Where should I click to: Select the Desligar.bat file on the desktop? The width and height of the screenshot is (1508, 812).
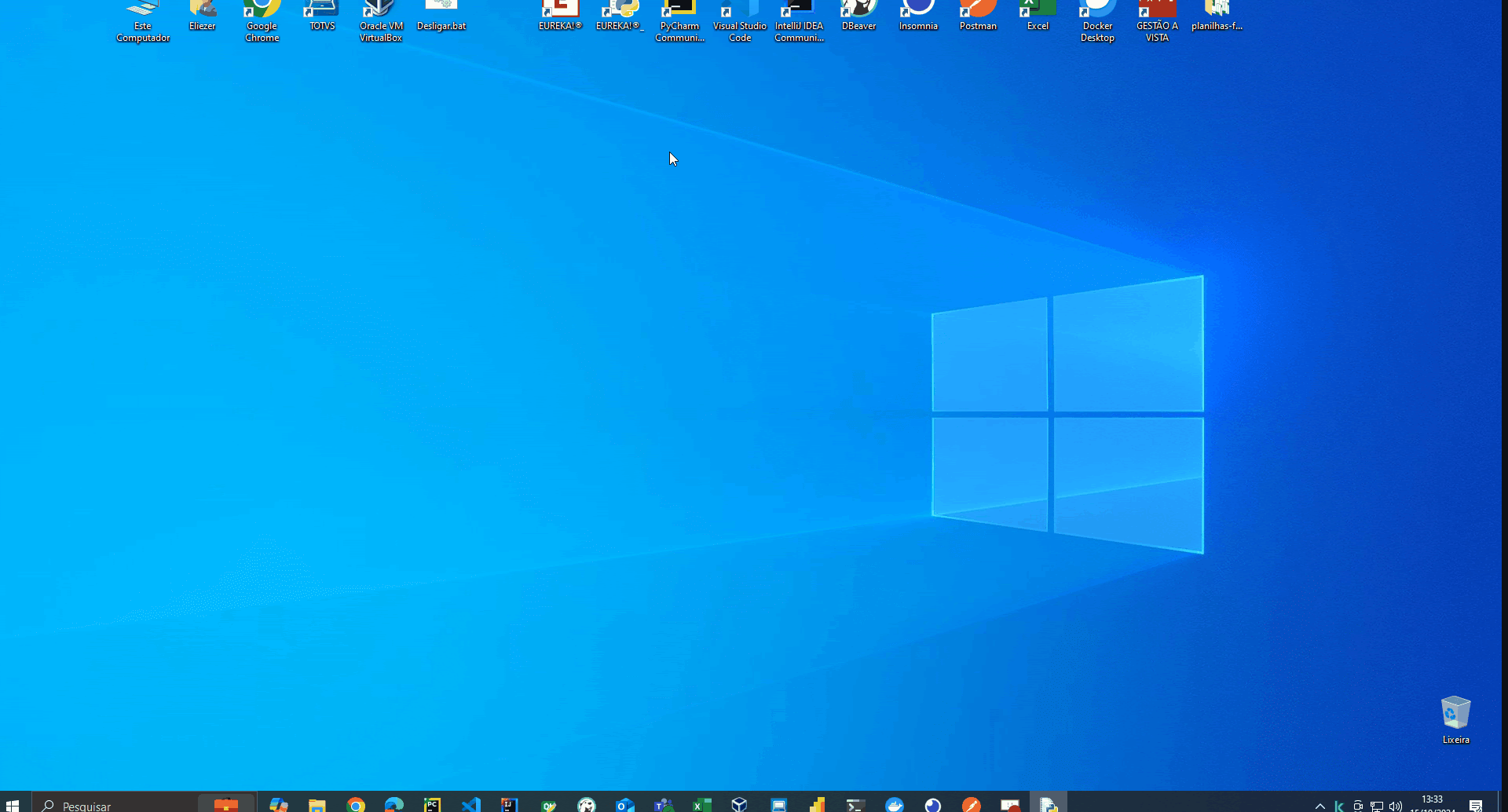point(441,17)
